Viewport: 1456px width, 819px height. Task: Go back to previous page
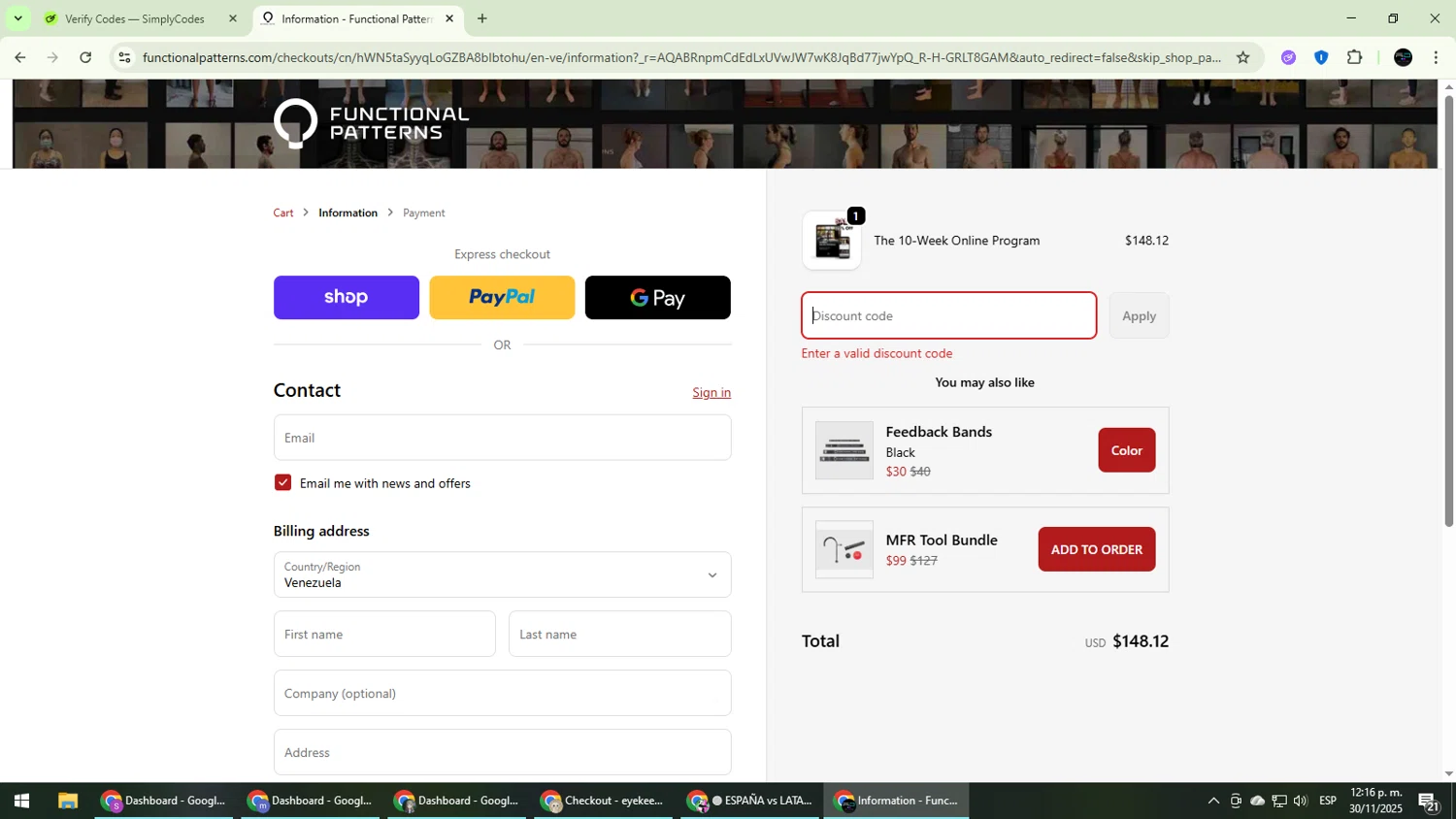tap(19, 57)
